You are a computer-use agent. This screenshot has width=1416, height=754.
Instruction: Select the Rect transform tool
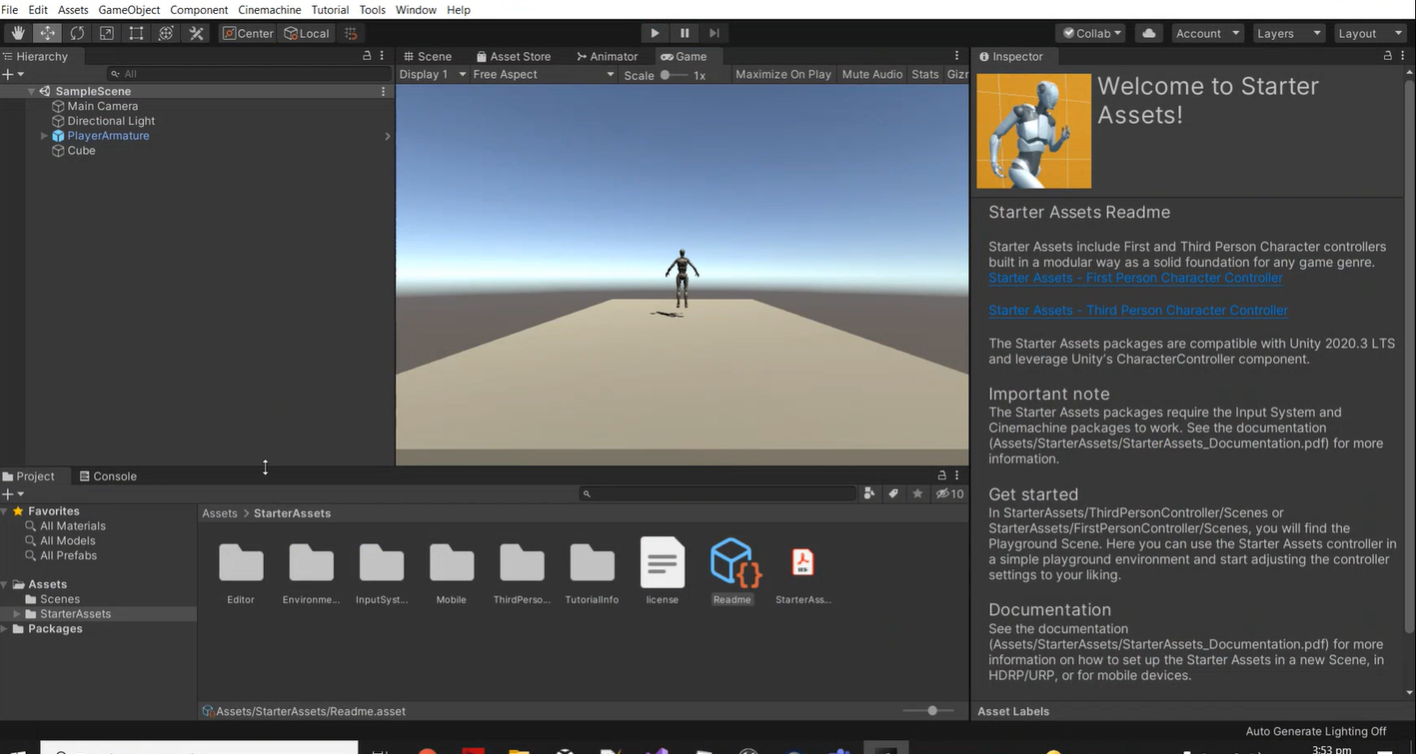(x=136, y=33)
